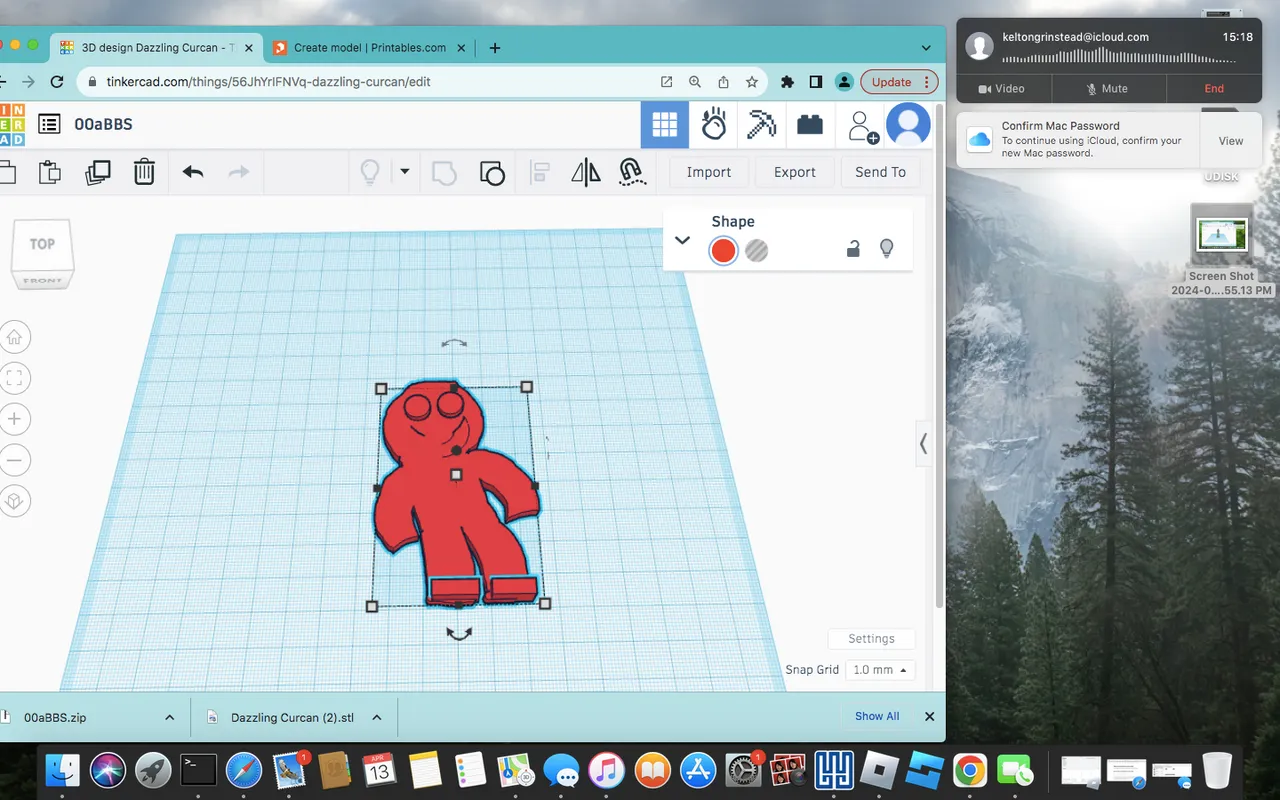Switch to Blocks pickaxe mode

[x=762, y=124]
